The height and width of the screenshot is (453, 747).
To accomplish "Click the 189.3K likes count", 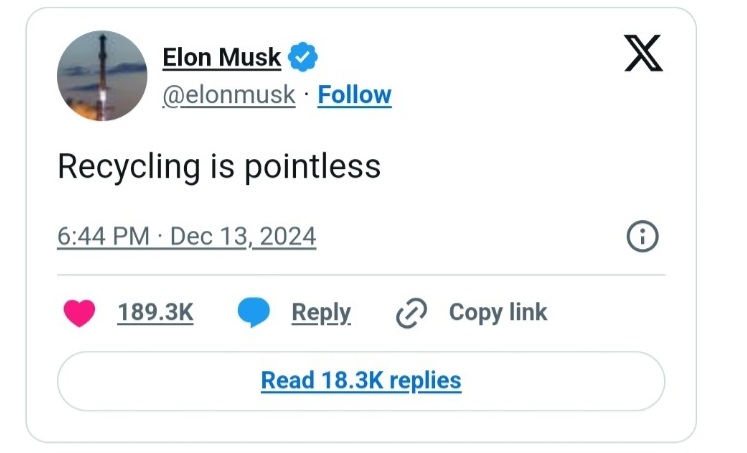I will 155,312.
